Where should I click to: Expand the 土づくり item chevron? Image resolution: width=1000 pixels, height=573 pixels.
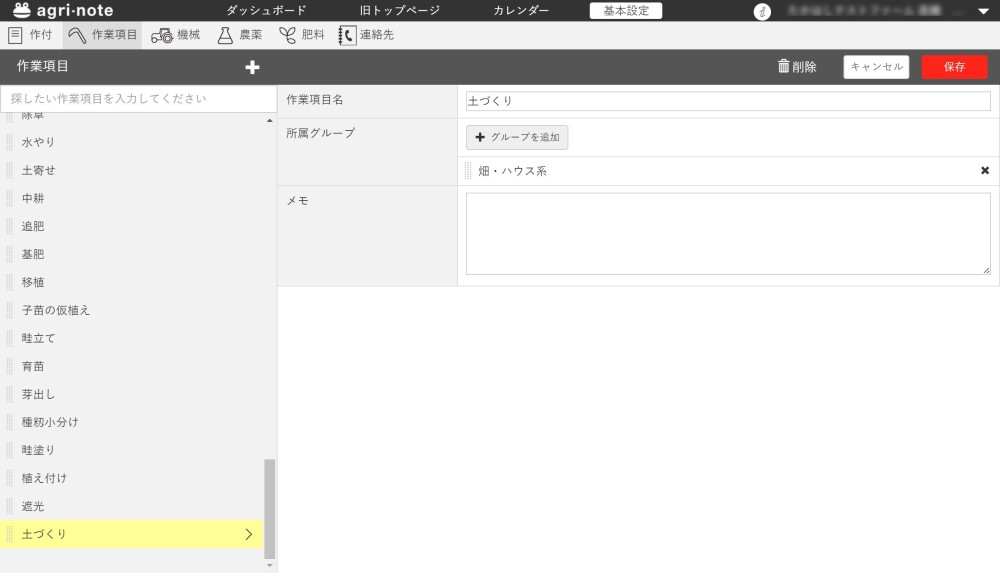coord(248,534)
